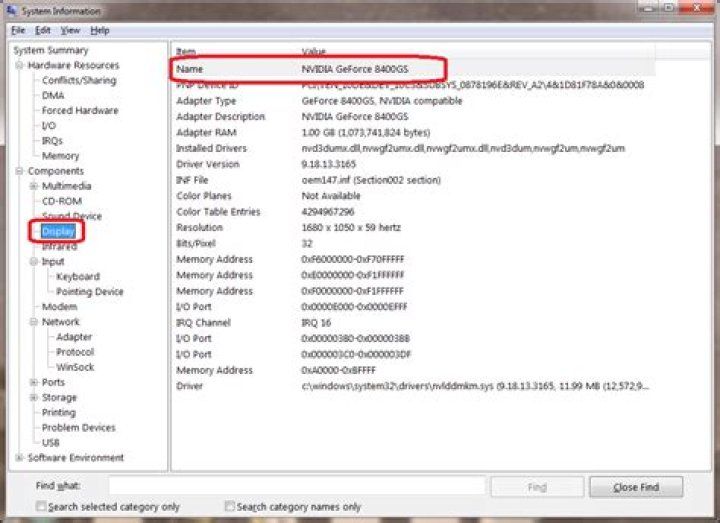Expand the Multimedia node
This screenshot has width=720, height=523.
(34, 186)
